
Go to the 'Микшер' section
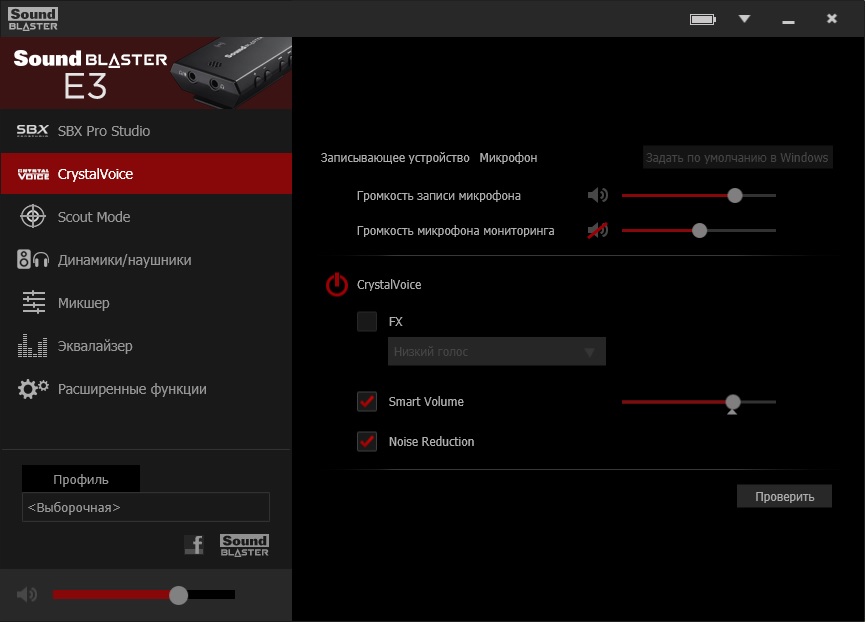[146, 303]
